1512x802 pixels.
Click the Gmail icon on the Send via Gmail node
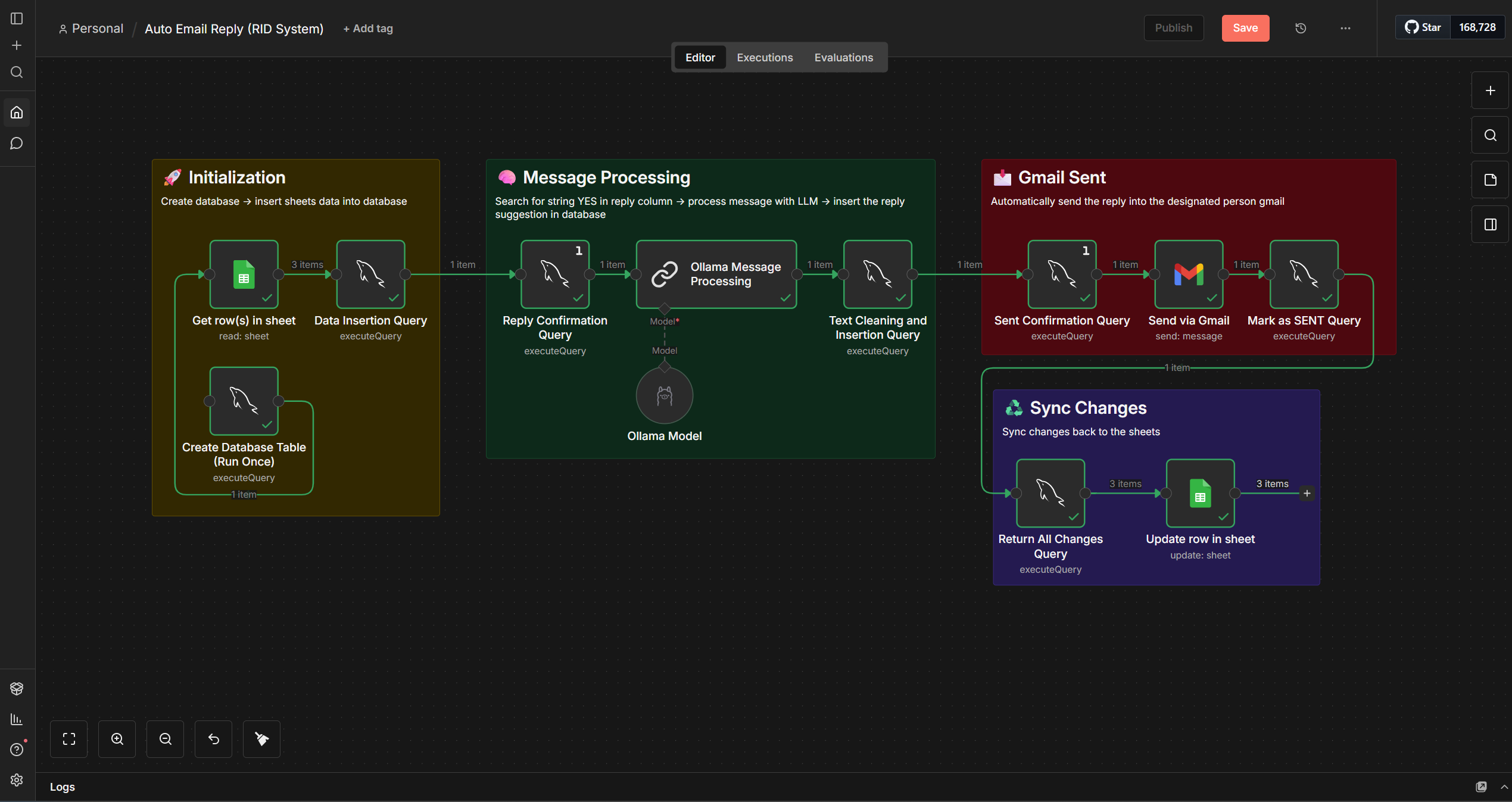(x=1189, y=274)
